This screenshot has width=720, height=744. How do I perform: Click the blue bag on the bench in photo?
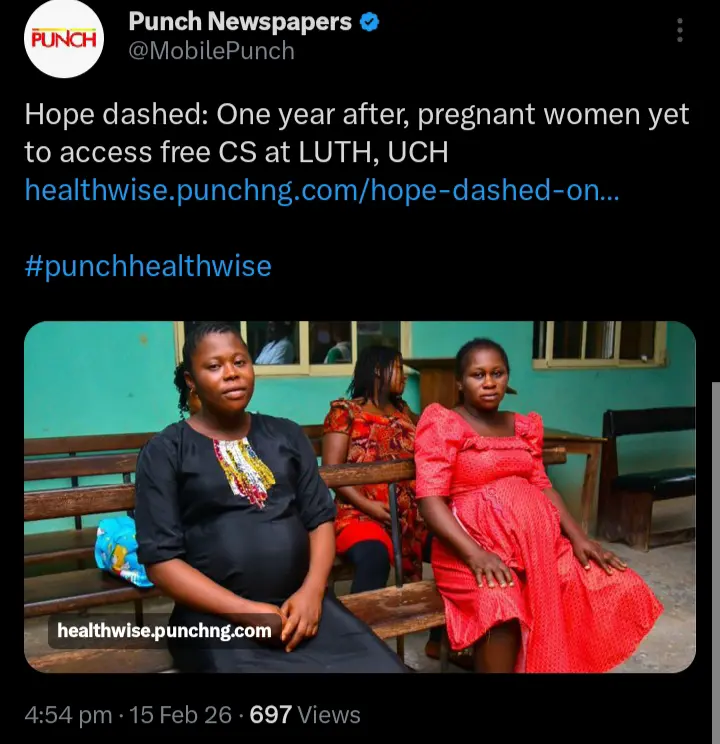point(120,550)
